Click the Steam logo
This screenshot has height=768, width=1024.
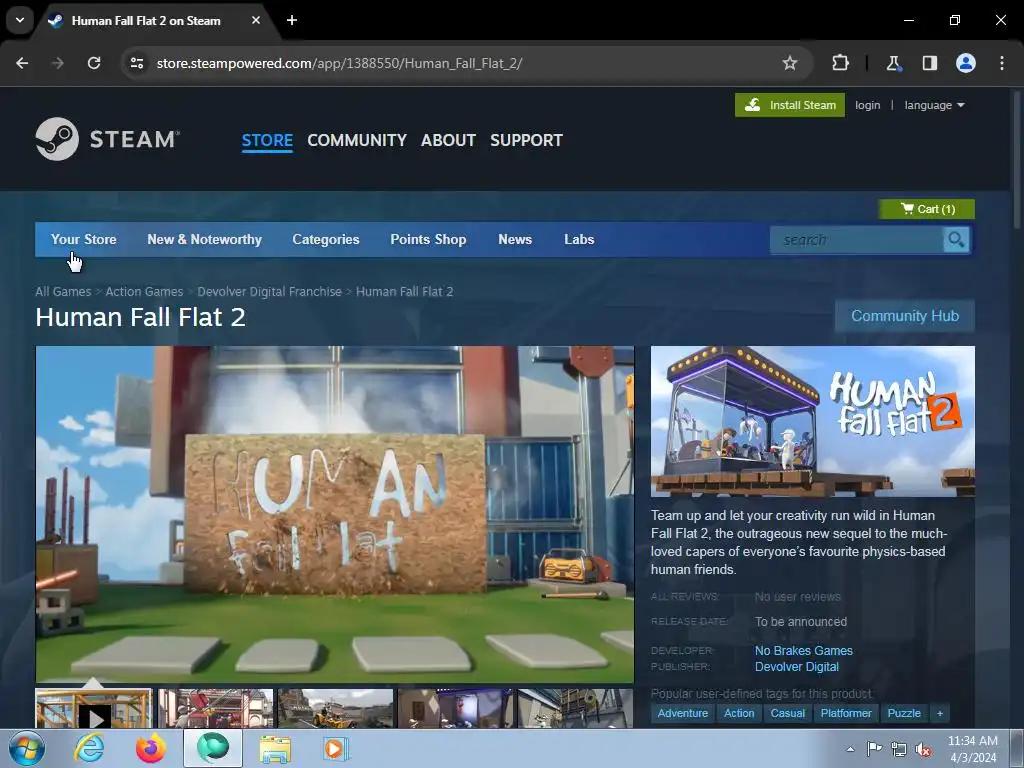[x=108, y=139]
